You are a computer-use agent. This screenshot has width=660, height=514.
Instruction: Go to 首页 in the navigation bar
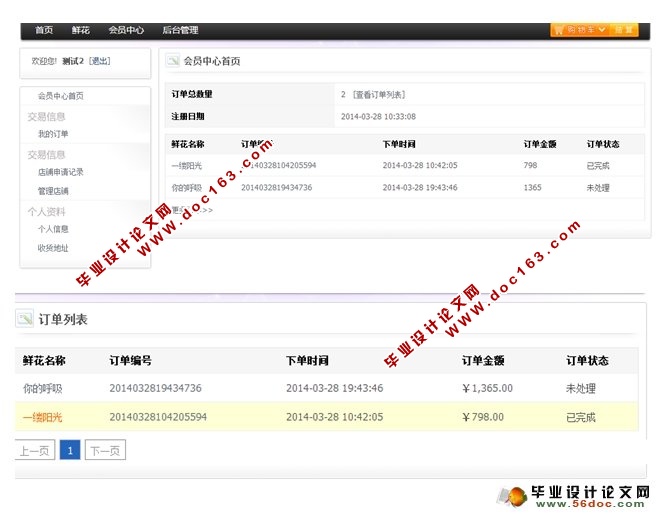44,30
